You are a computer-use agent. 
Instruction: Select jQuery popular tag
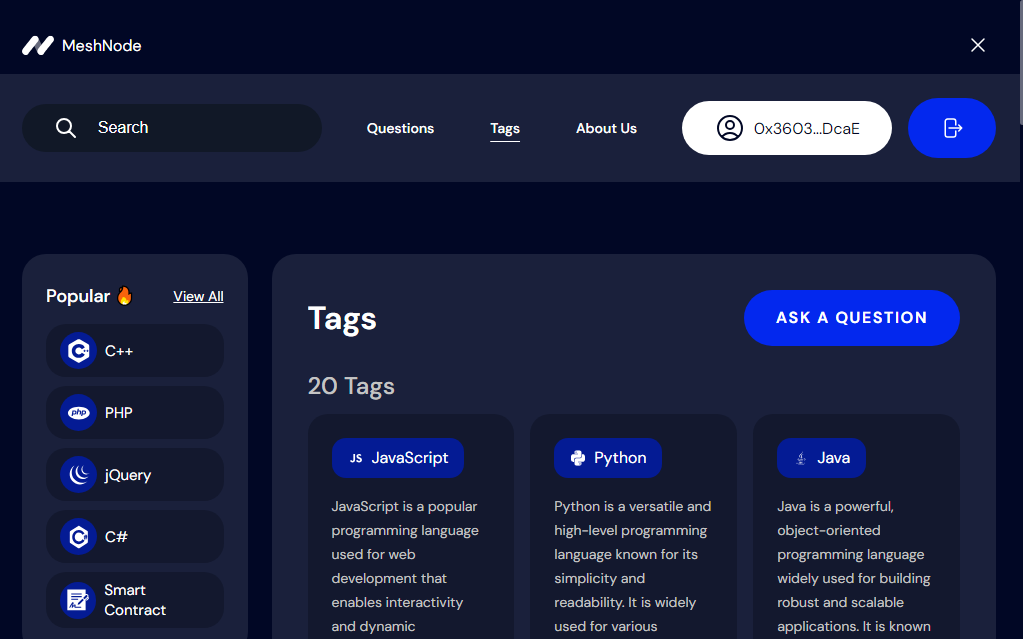(135, 475)
